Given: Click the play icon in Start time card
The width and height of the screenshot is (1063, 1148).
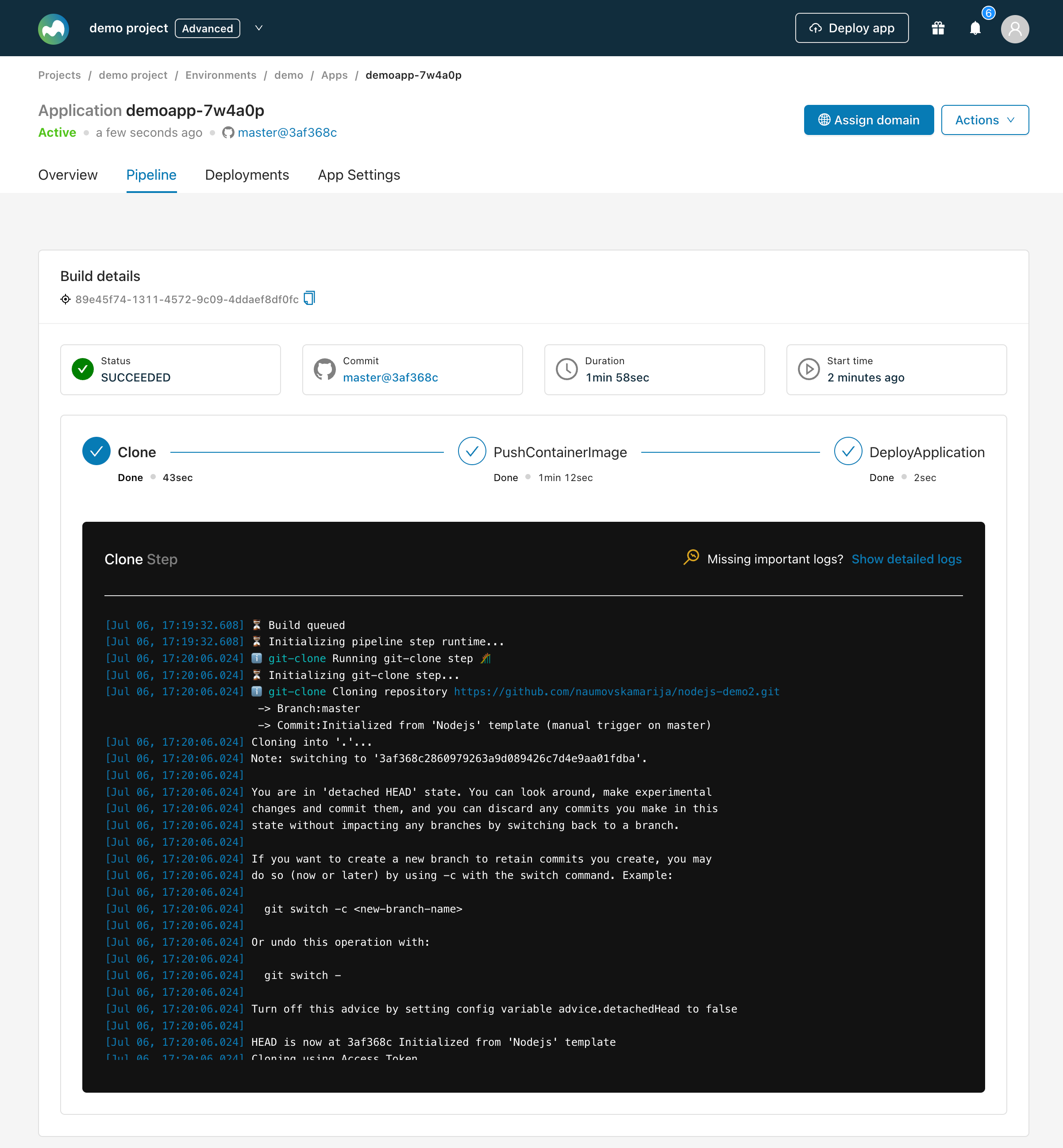Looking at the screenshot, I should [x=809, y=369].
